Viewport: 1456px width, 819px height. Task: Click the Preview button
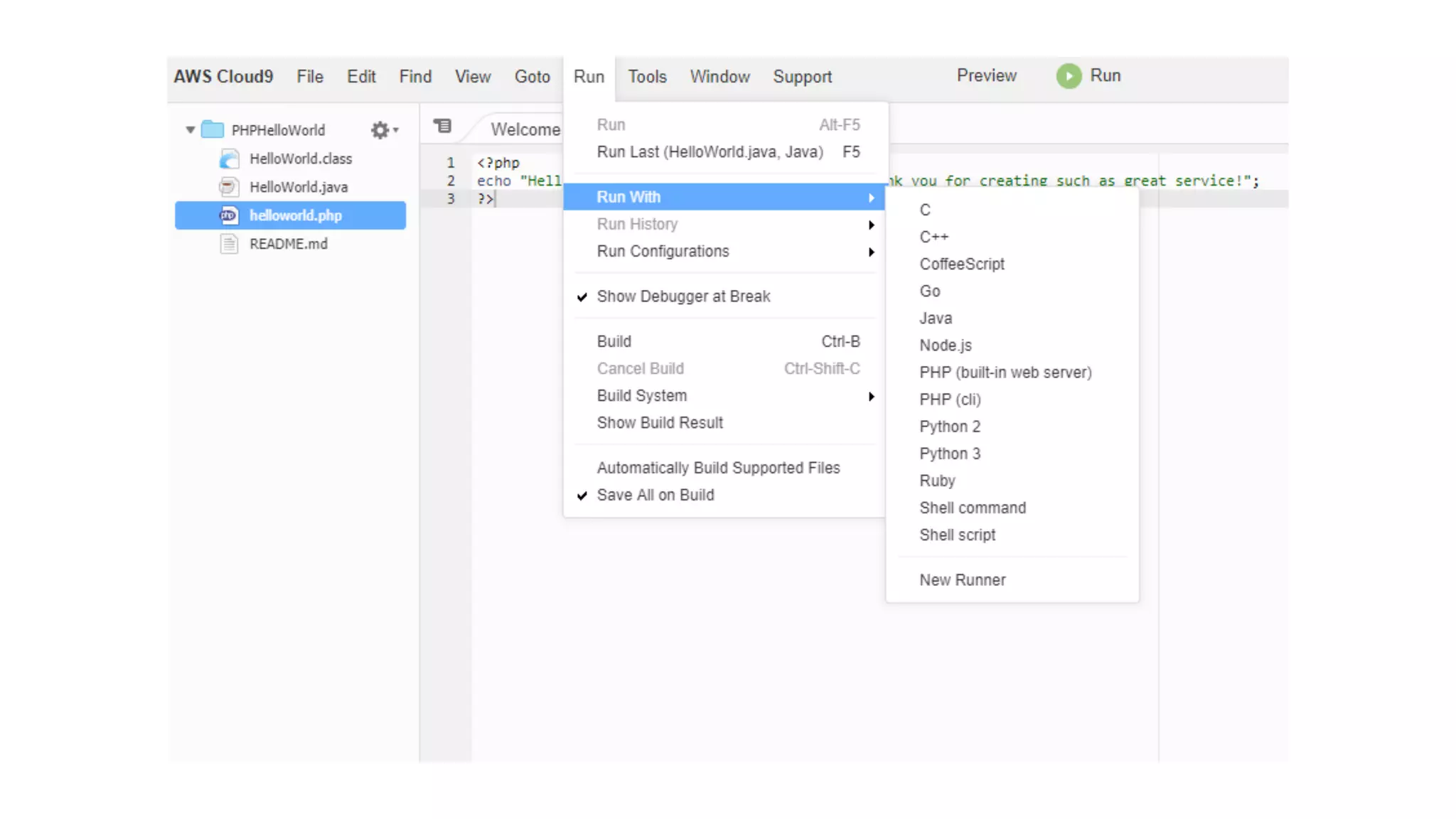[986, 75]
